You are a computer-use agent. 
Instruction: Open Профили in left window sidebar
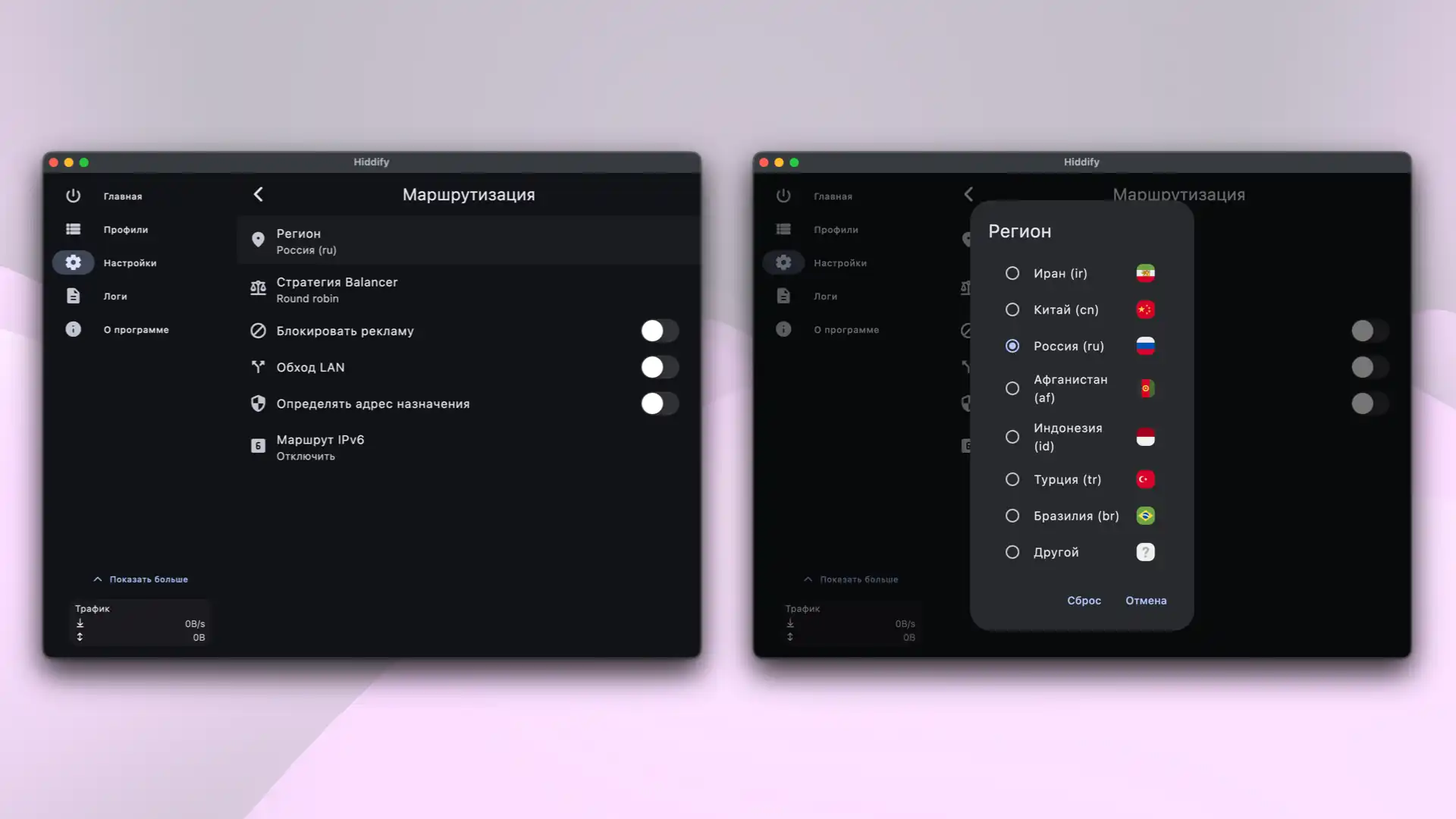pyautogui.click(x=126, y=229)
